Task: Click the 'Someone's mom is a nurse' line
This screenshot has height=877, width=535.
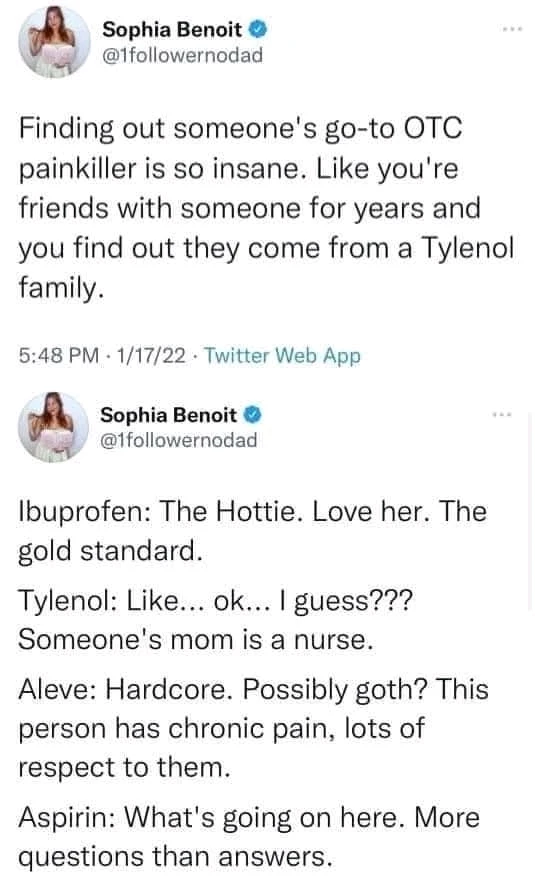Action: point(196,639)
